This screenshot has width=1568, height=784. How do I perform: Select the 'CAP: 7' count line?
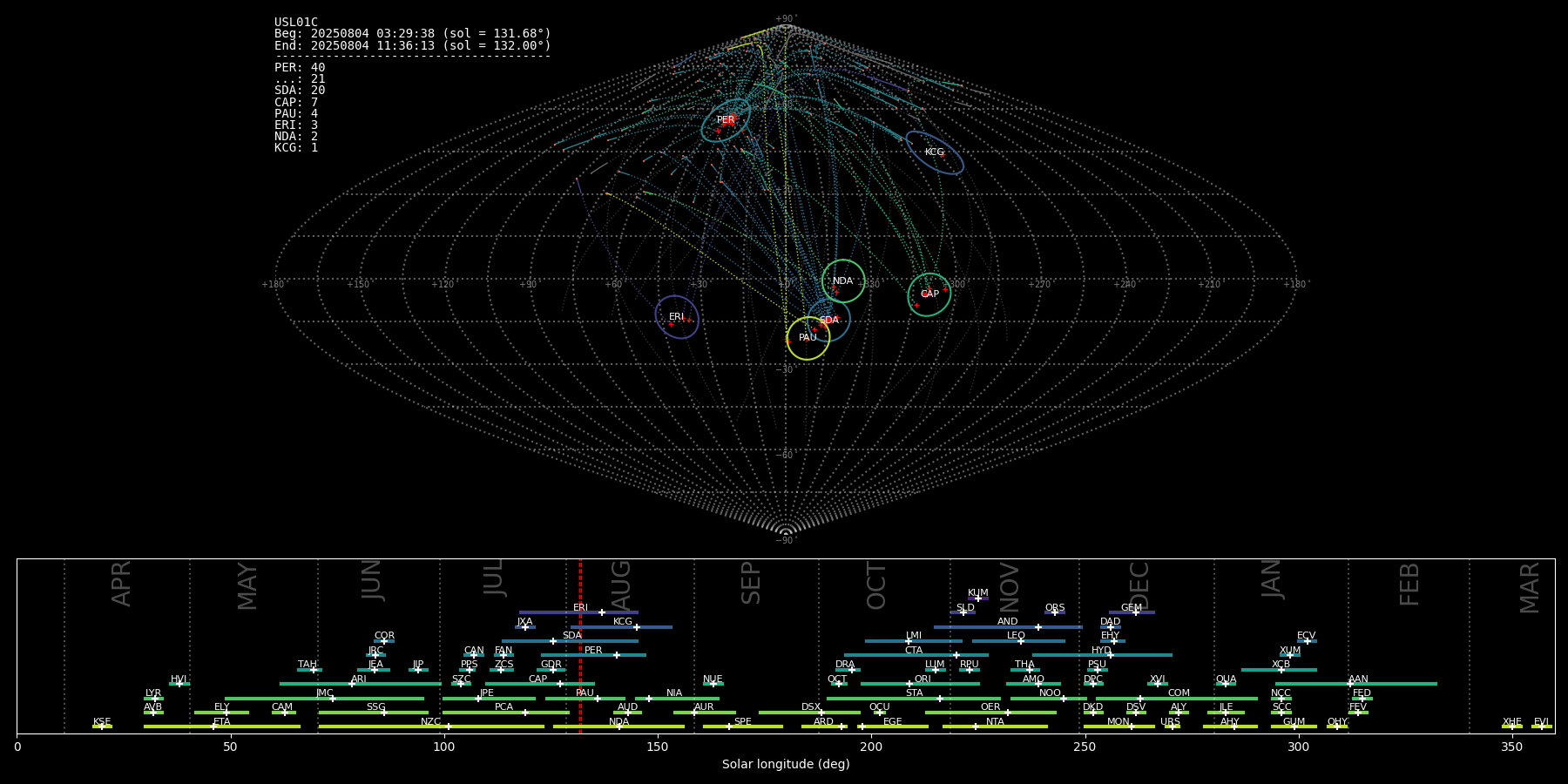click(296, 103)
